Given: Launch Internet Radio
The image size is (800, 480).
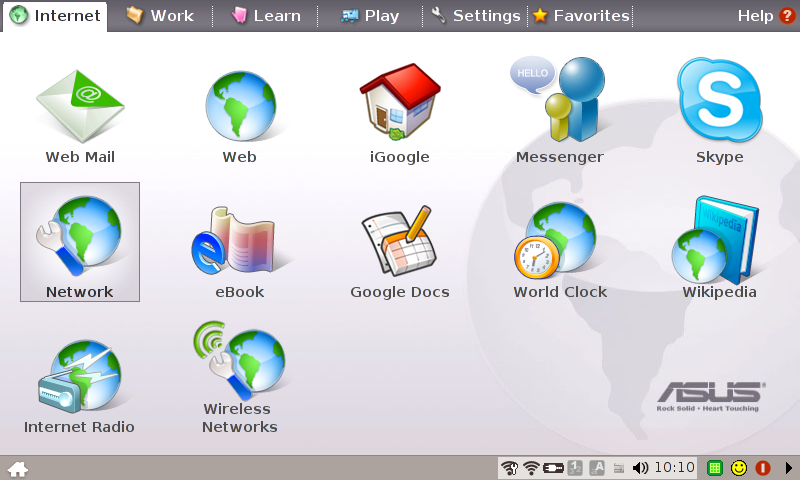Looking at the screenshot, I should [79, 387].
